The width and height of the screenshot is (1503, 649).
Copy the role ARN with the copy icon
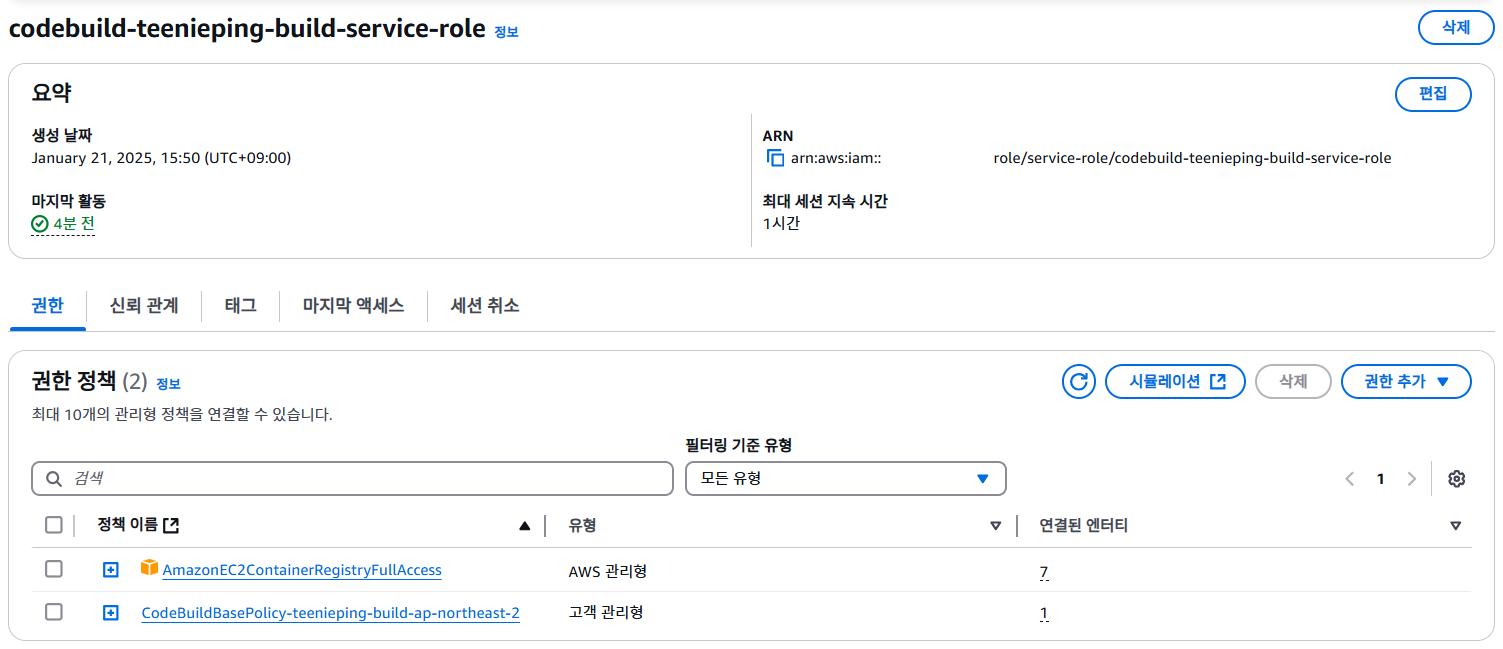click(775, 158)
